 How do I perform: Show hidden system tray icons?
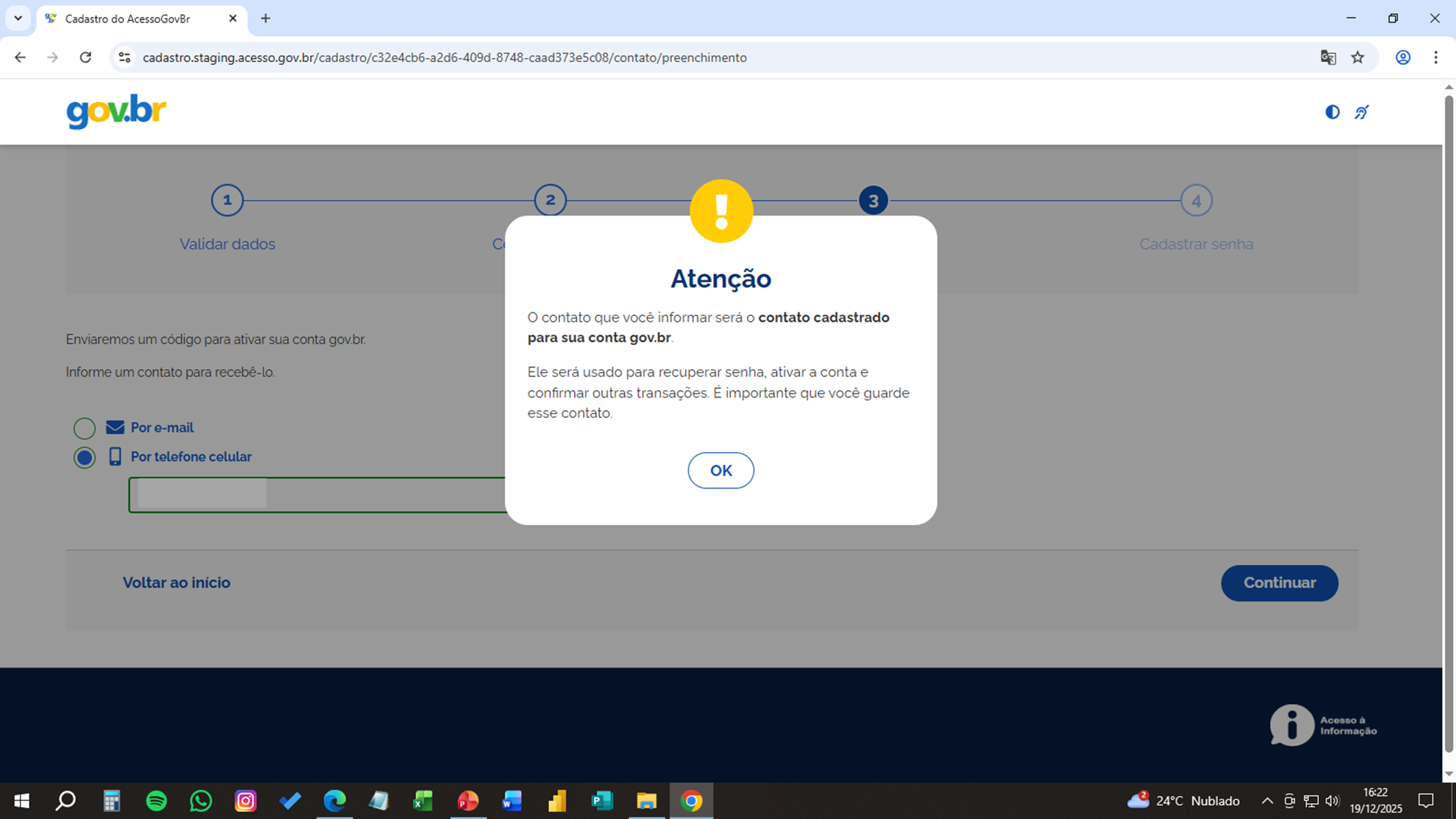tap(1267, 801)
